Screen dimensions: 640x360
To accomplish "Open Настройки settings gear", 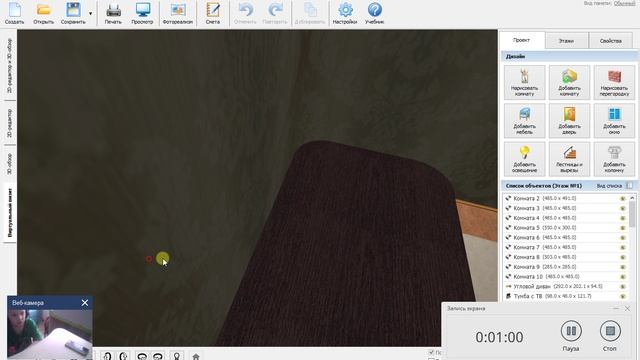I will coord(345,13).
